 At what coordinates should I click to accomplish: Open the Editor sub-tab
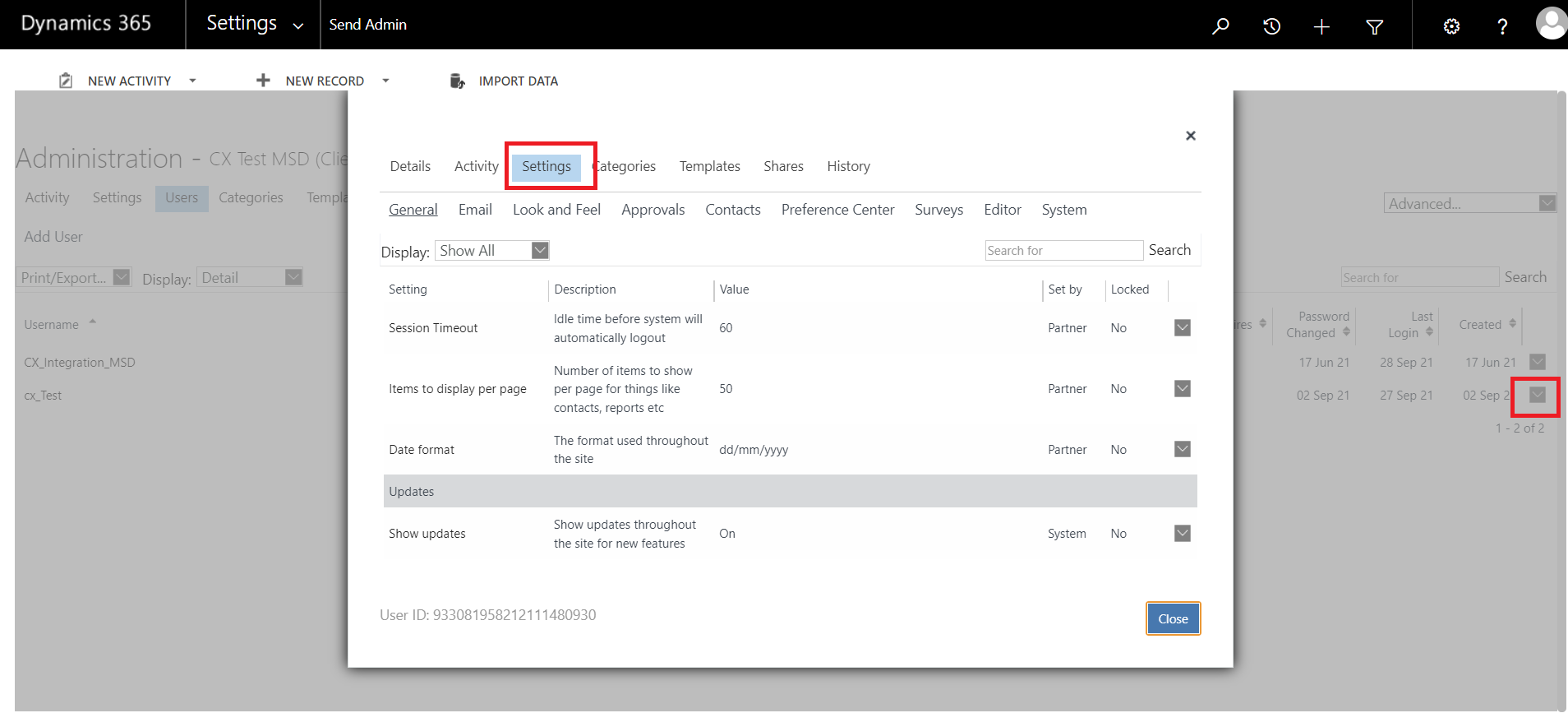coord(1003,210)
